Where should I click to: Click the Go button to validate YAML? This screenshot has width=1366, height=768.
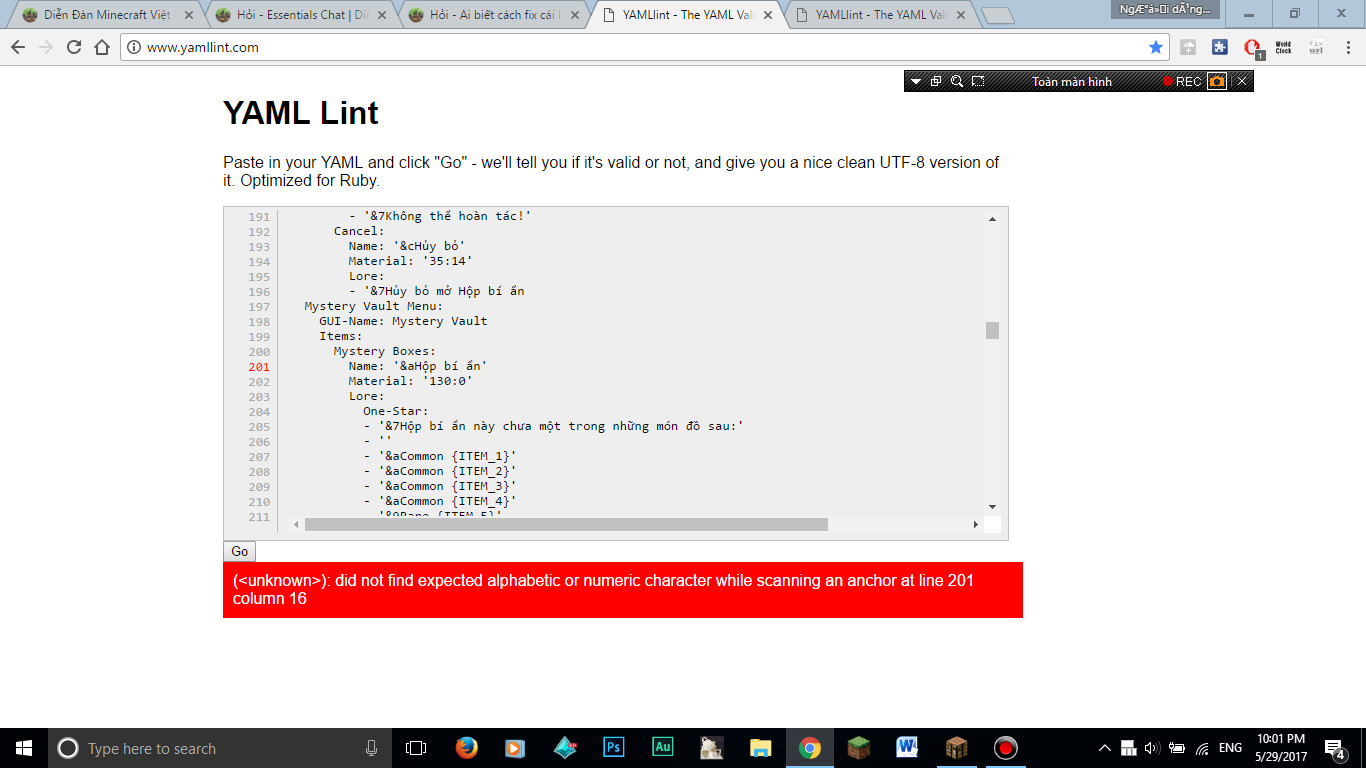[239, 551]
